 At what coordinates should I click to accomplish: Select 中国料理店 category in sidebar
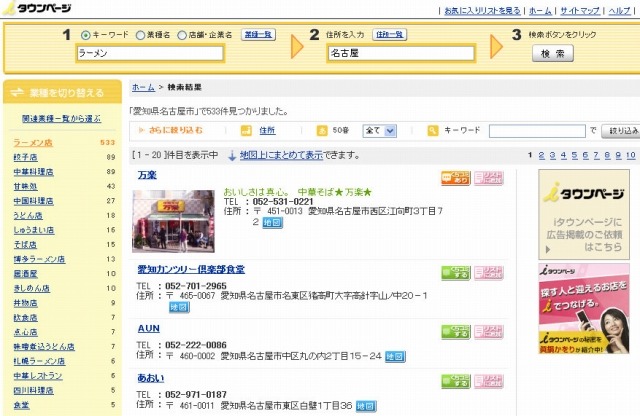(33, 201)
